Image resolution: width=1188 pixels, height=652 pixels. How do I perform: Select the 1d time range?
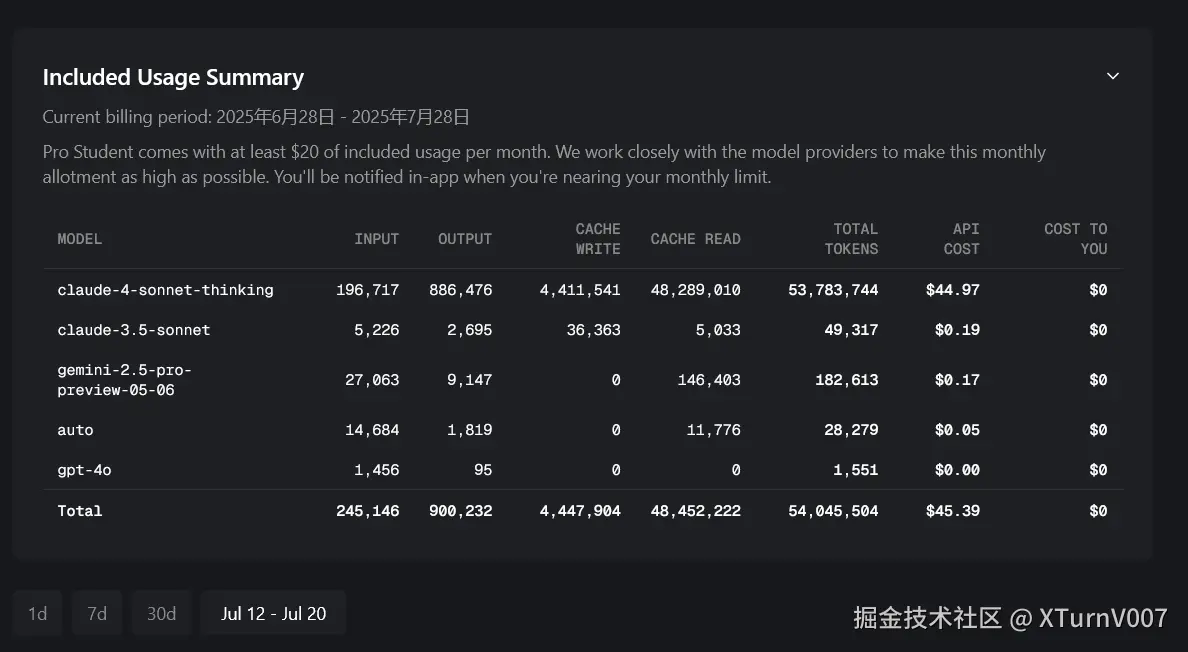[x=37, y=613]
